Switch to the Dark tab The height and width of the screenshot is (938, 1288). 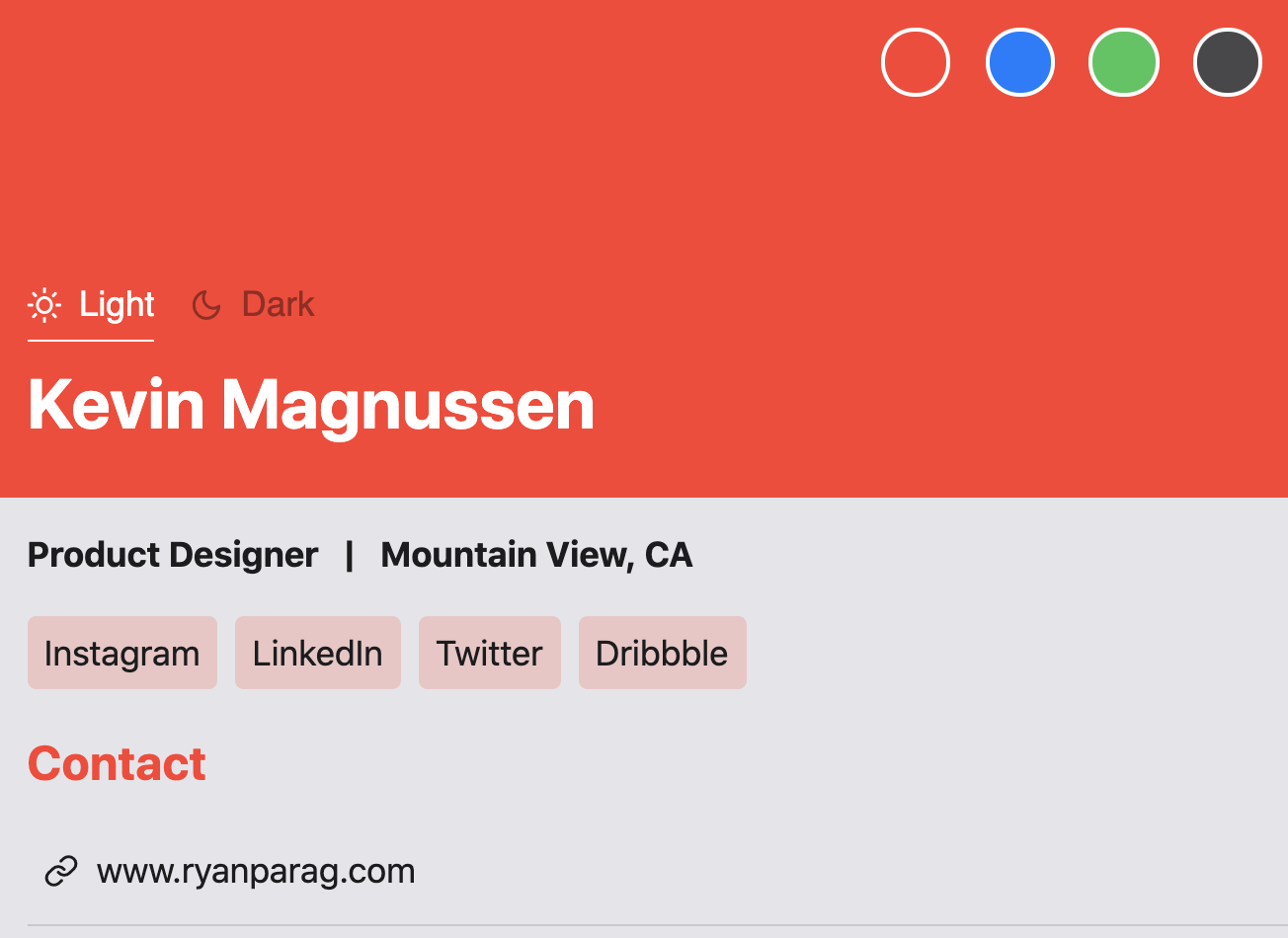[x=278, y=304]
